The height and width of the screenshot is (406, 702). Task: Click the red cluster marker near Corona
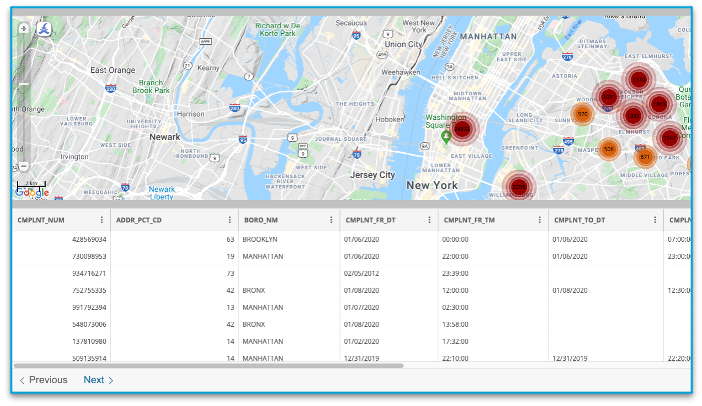pyautogui.click(x=659, y=104)
